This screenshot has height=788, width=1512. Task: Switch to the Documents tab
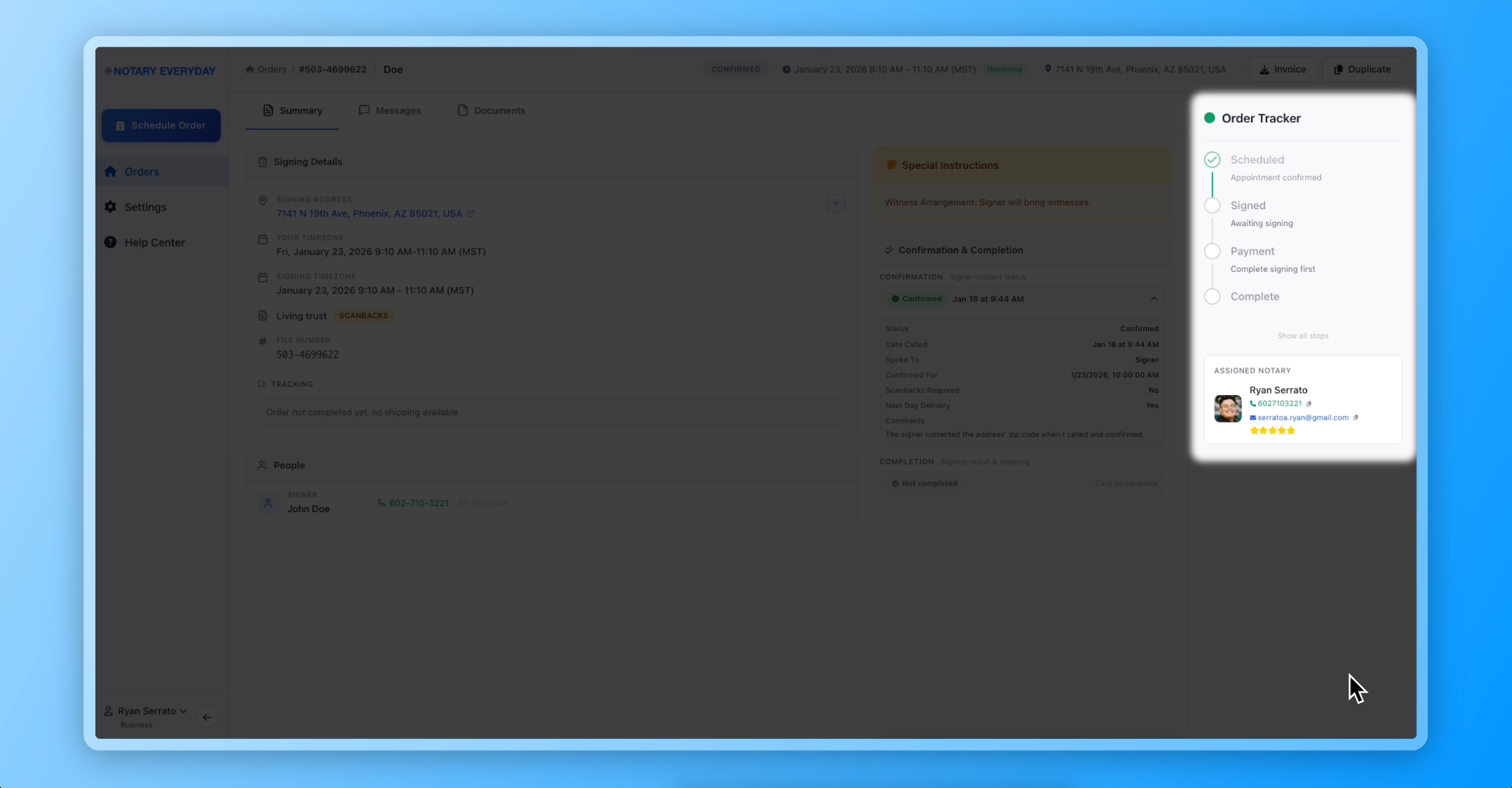491,110
